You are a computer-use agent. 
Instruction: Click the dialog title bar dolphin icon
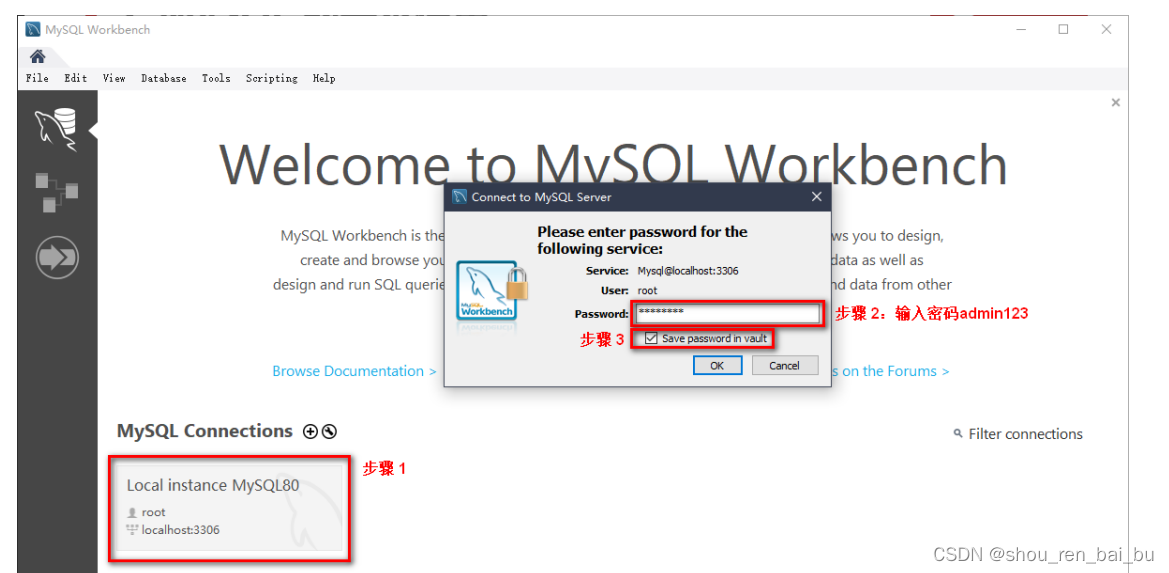(459, 197)
